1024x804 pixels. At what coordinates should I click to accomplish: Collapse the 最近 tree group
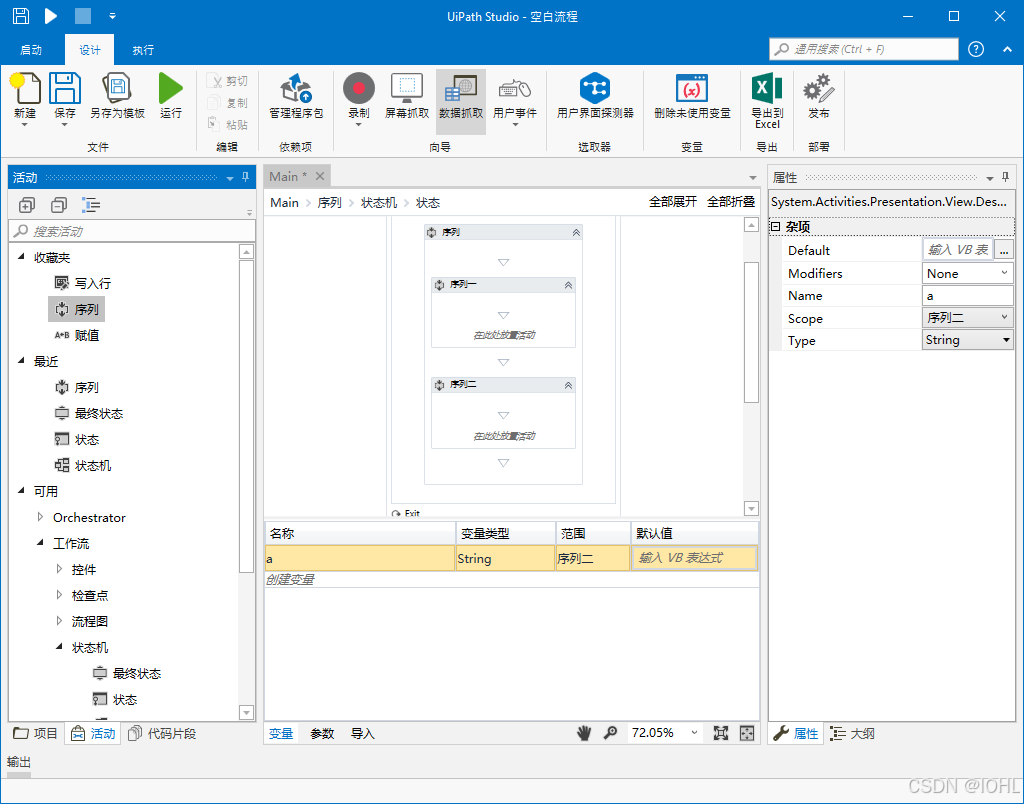pyautogui.click(x=21, y=361)
